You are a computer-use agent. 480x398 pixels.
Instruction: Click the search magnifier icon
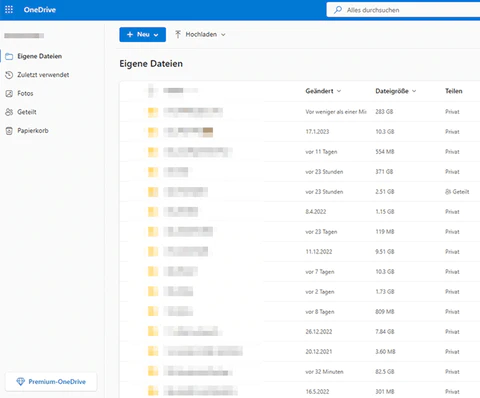coord(338,10)
